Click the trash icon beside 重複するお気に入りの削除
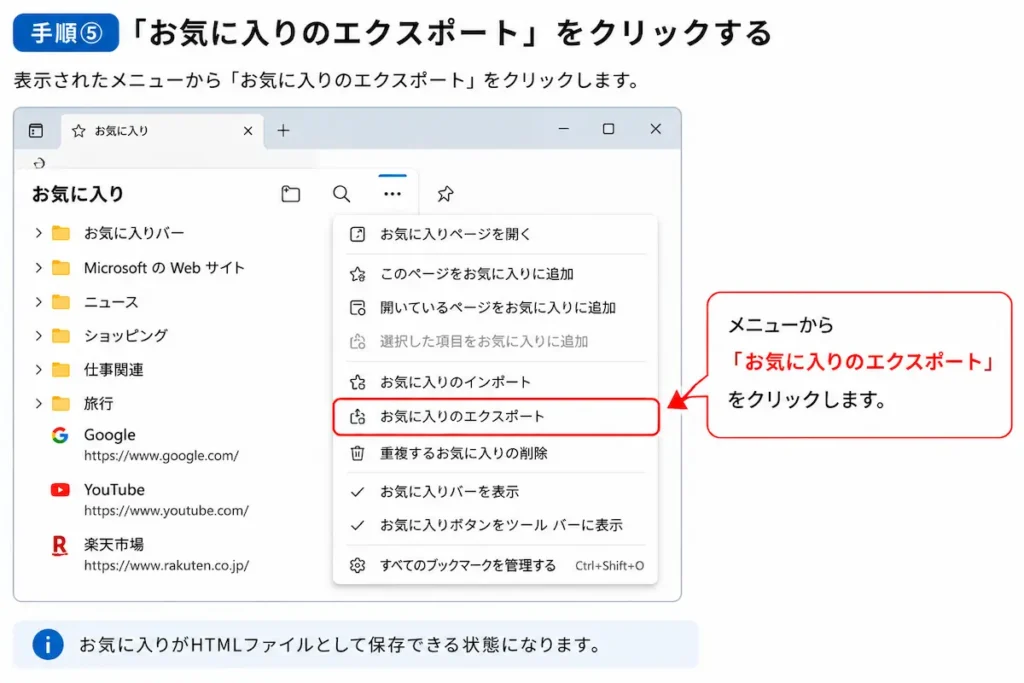This screenshot has width=1024, height=683. 357,453
